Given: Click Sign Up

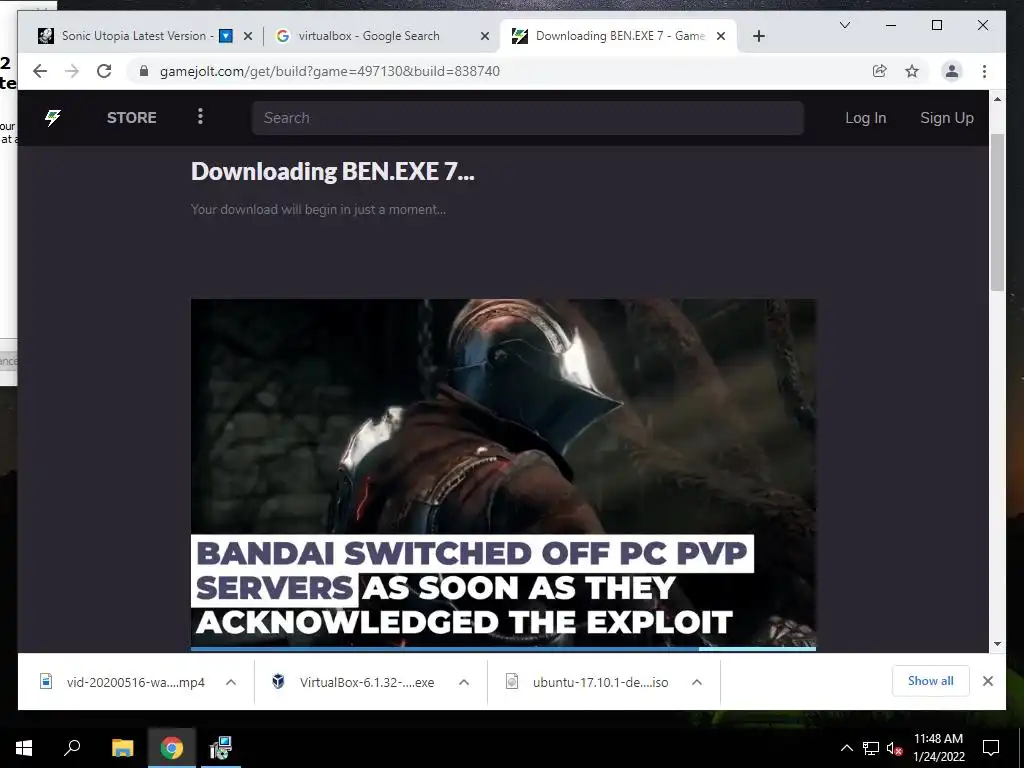Looking at the screenshot, I should [946, 118].
